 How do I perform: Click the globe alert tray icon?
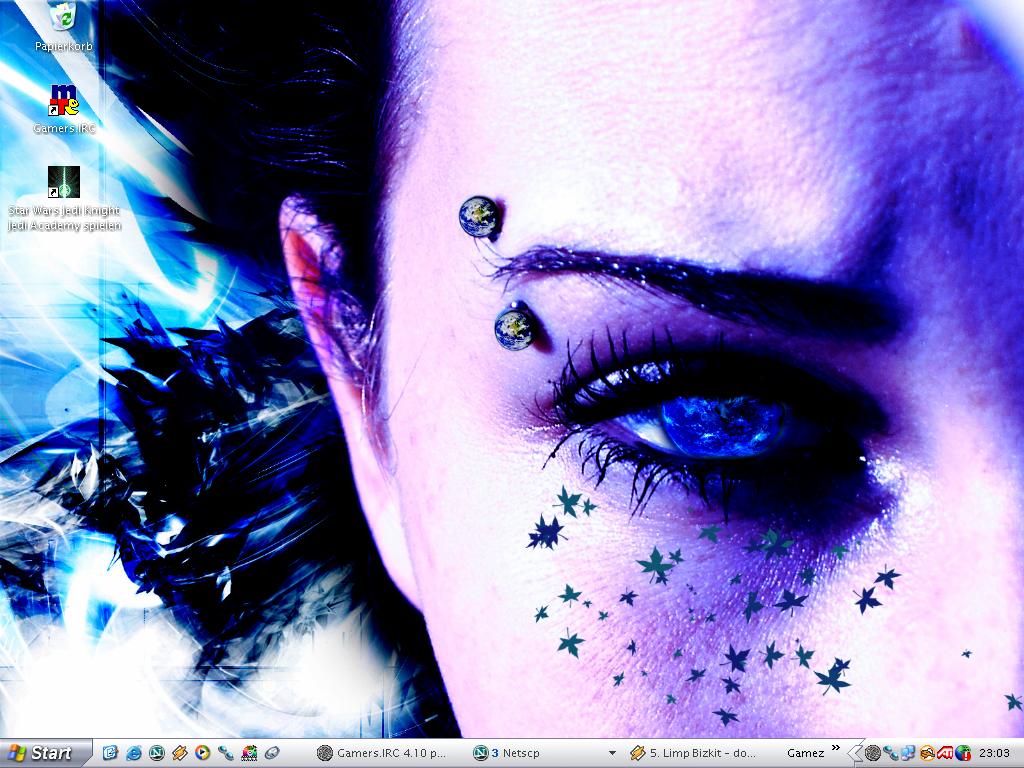[963, 753]
